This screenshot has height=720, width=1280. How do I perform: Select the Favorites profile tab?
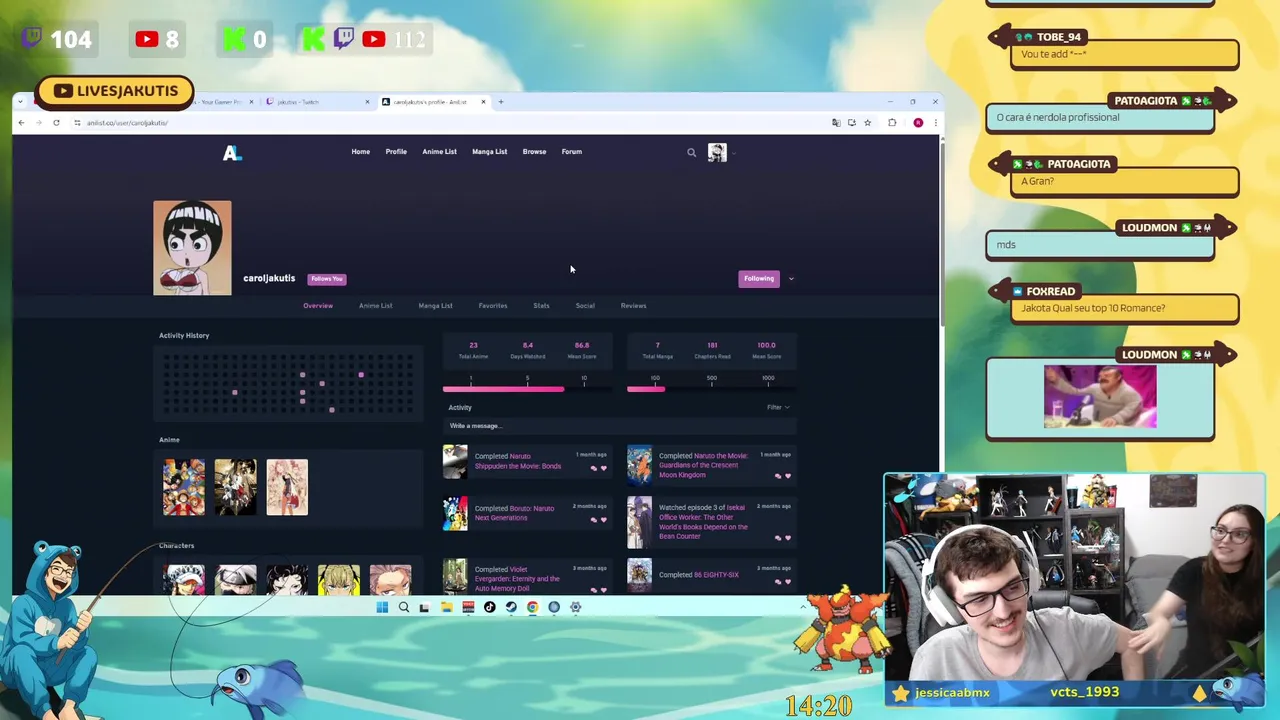(x=492, y=306)
